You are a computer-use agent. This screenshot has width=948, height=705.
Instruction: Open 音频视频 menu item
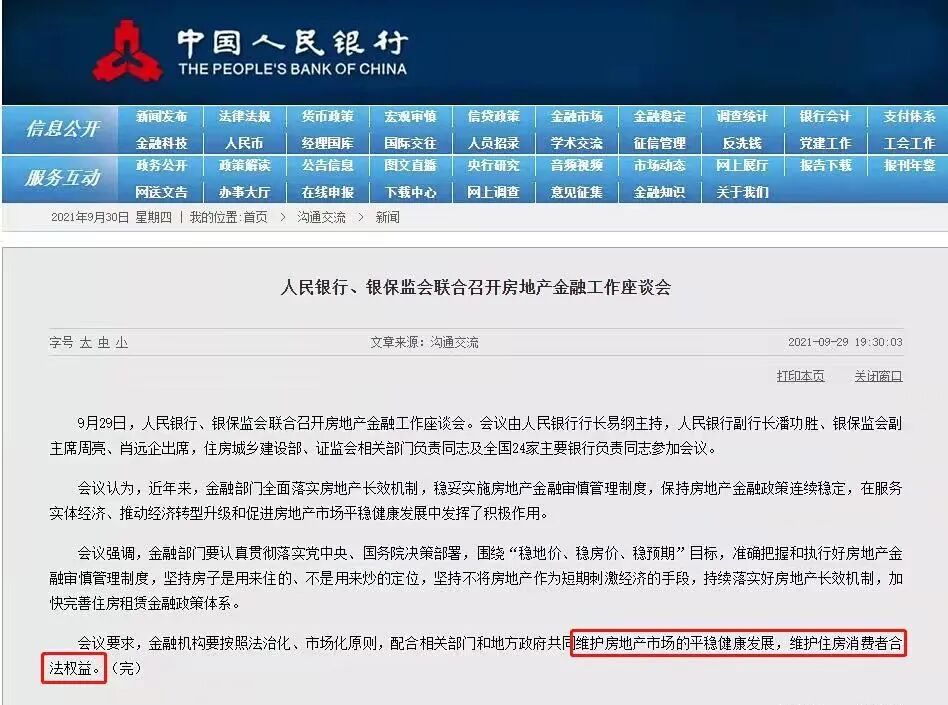point(576,165)
